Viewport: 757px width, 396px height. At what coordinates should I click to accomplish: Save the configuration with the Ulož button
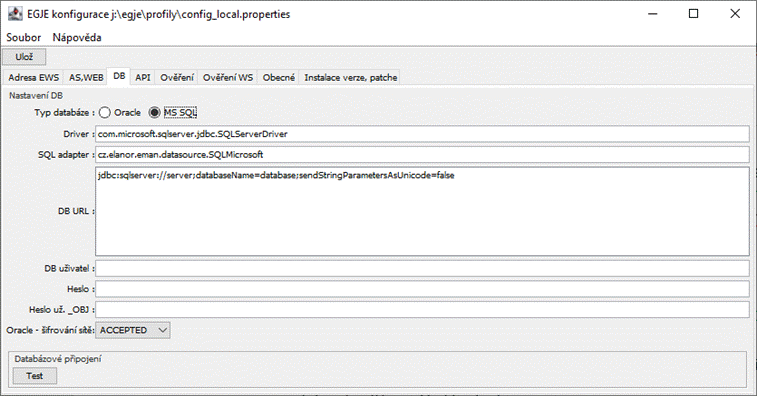24,57
